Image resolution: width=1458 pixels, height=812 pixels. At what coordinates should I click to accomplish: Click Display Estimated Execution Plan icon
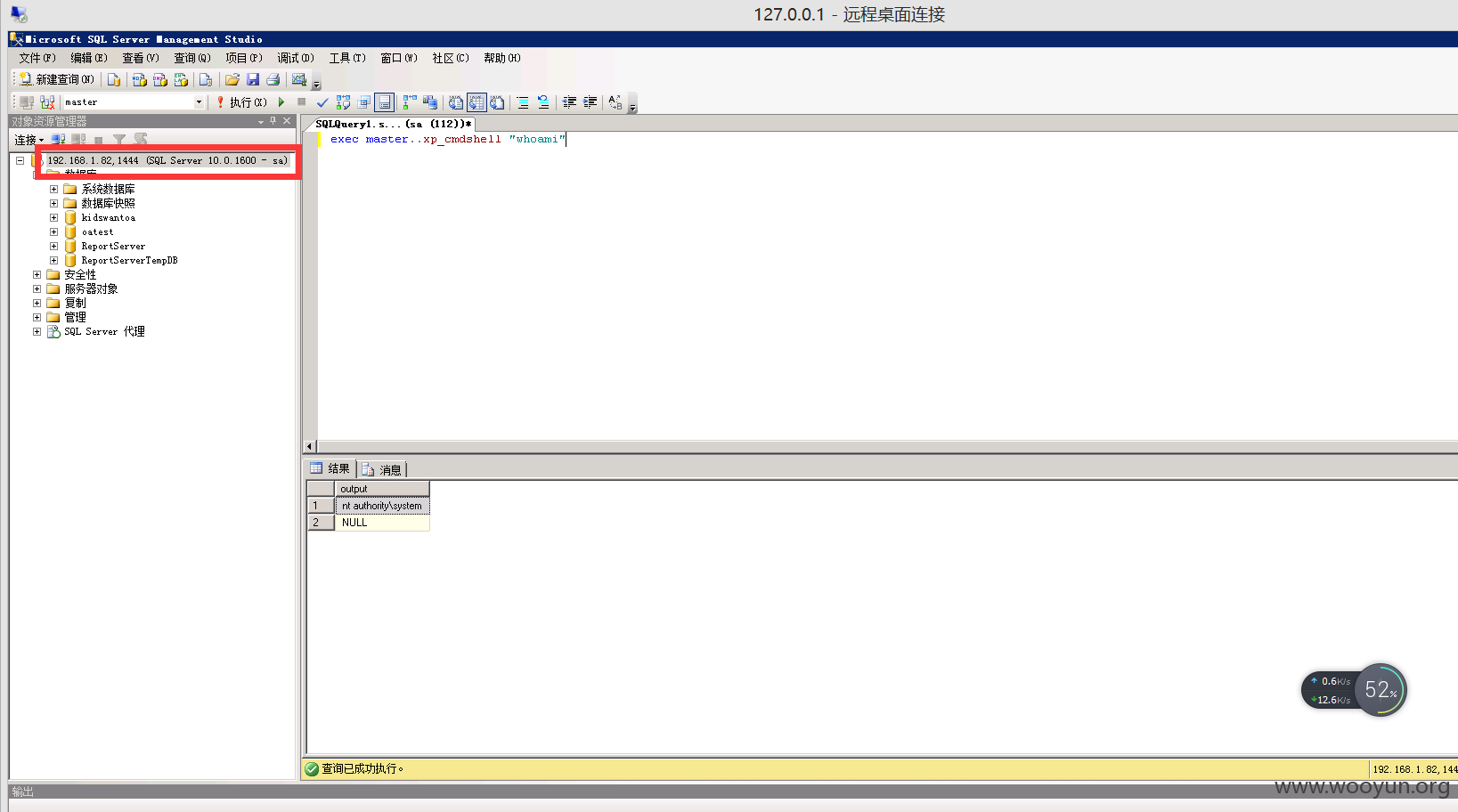[343, 102]
